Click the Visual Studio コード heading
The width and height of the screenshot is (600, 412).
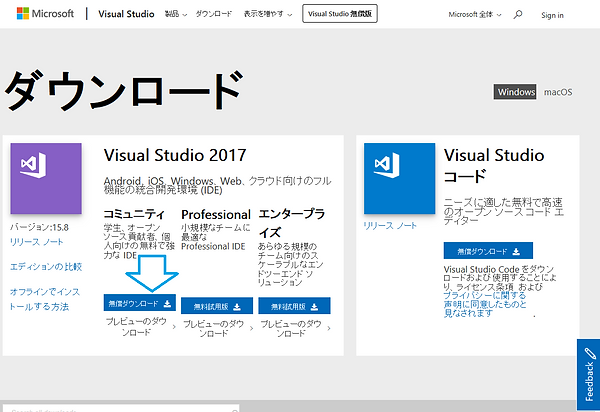[x=494, y=165]
